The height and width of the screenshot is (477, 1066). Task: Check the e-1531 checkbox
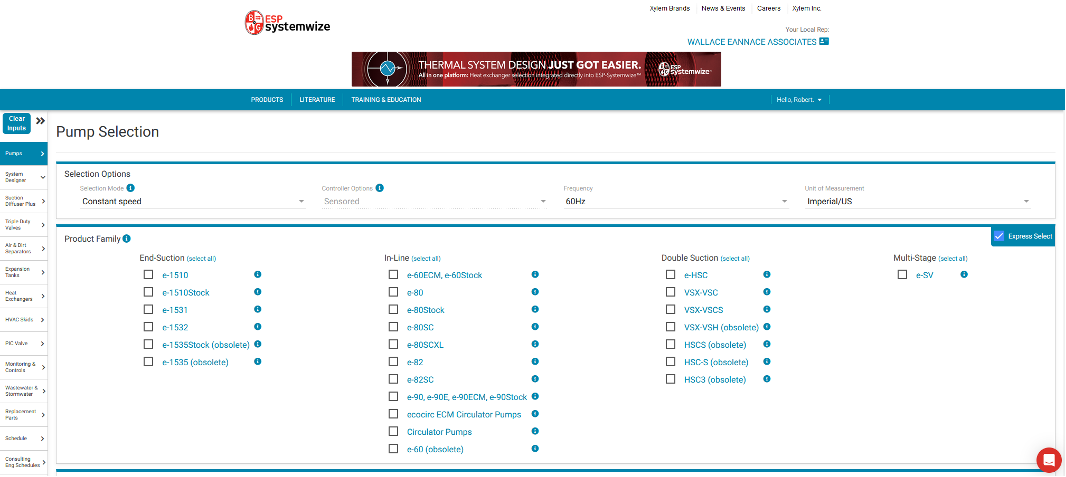point(149,310)
